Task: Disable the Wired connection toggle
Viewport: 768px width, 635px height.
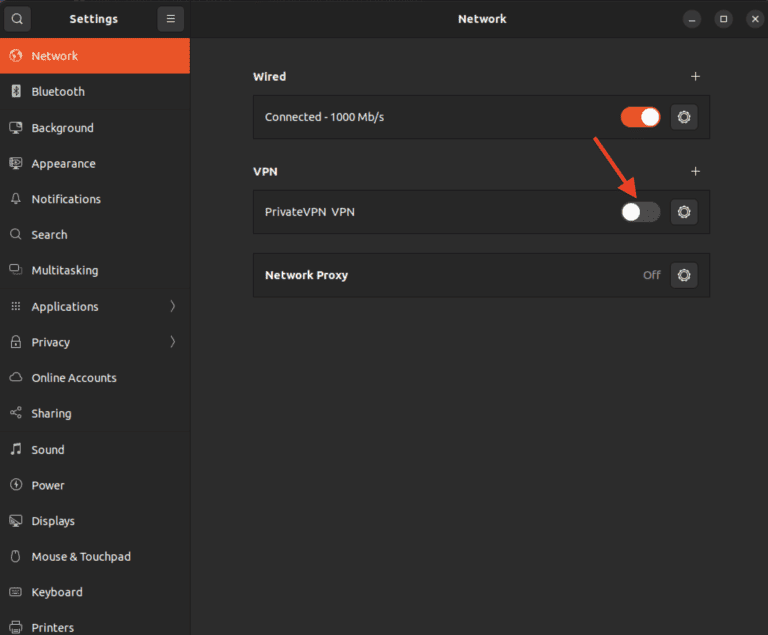Action: pos(640,117)
